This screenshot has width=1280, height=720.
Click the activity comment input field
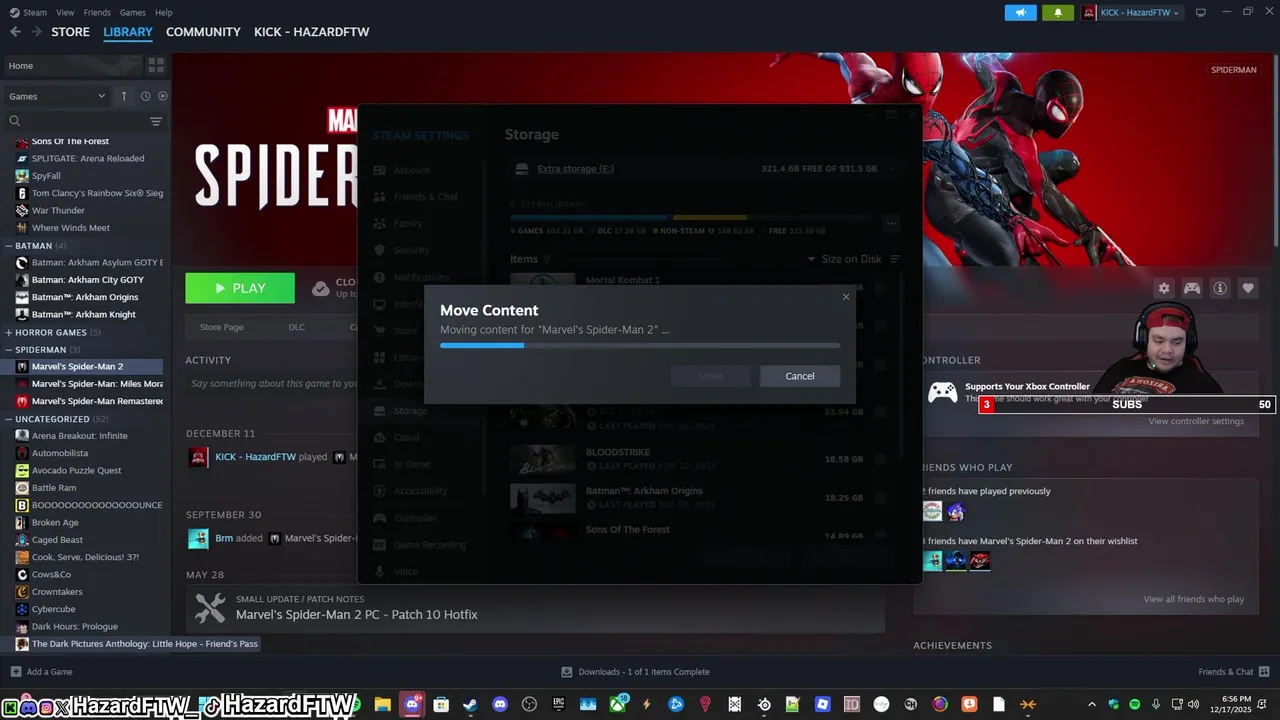coord(272,384)
